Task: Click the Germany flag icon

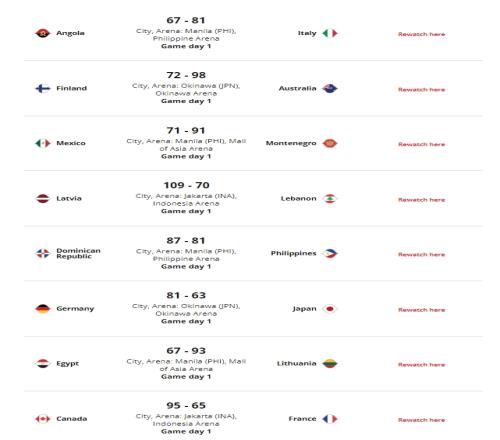Action: 43,309
